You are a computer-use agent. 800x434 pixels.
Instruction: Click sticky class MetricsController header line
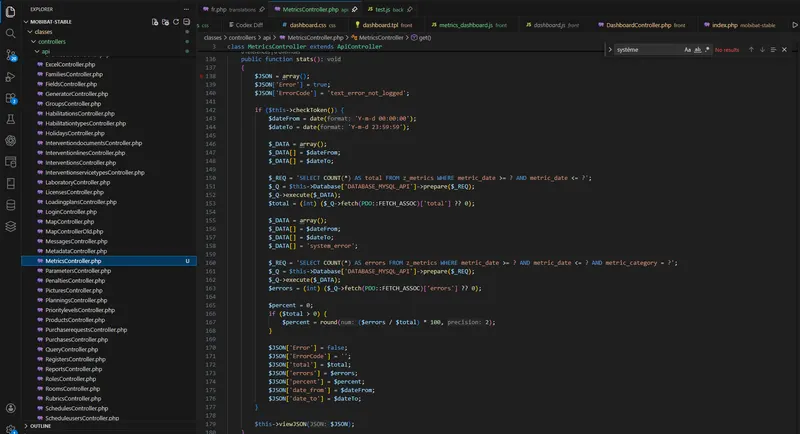[x=304, y=46]
